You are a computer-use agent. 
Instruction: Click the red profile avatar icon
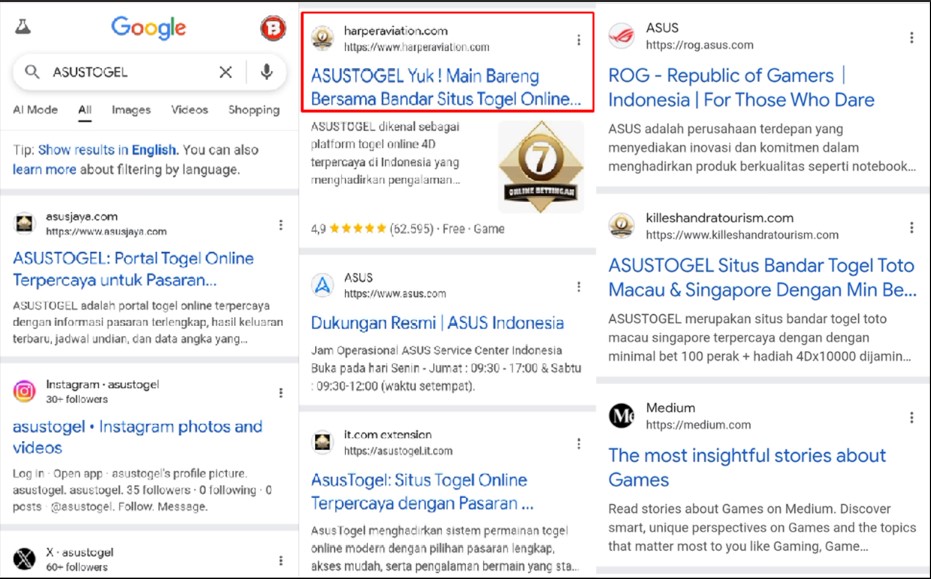(x=272, y=28)
